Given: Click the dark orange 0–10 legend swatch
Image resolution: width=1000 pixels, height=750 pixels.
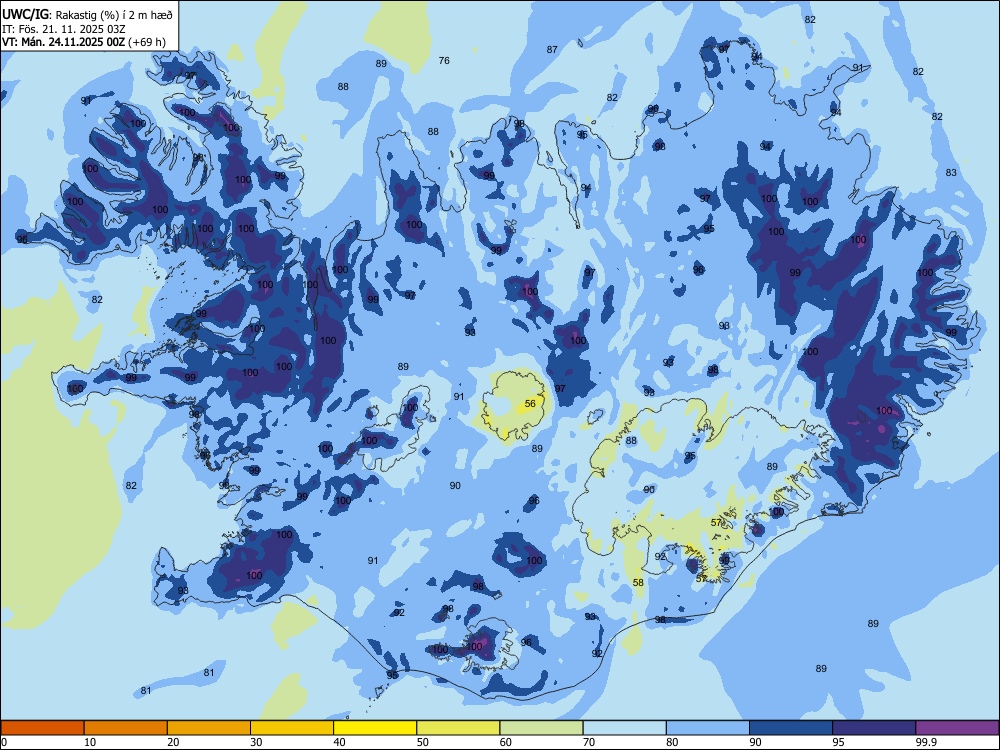Looking at the screenshot, I should pos(42,728).
